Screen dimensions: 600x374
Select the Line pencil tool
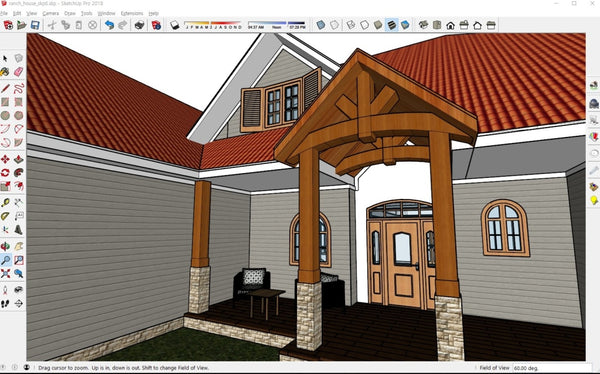pyautogui.click(x=5, y=88)
